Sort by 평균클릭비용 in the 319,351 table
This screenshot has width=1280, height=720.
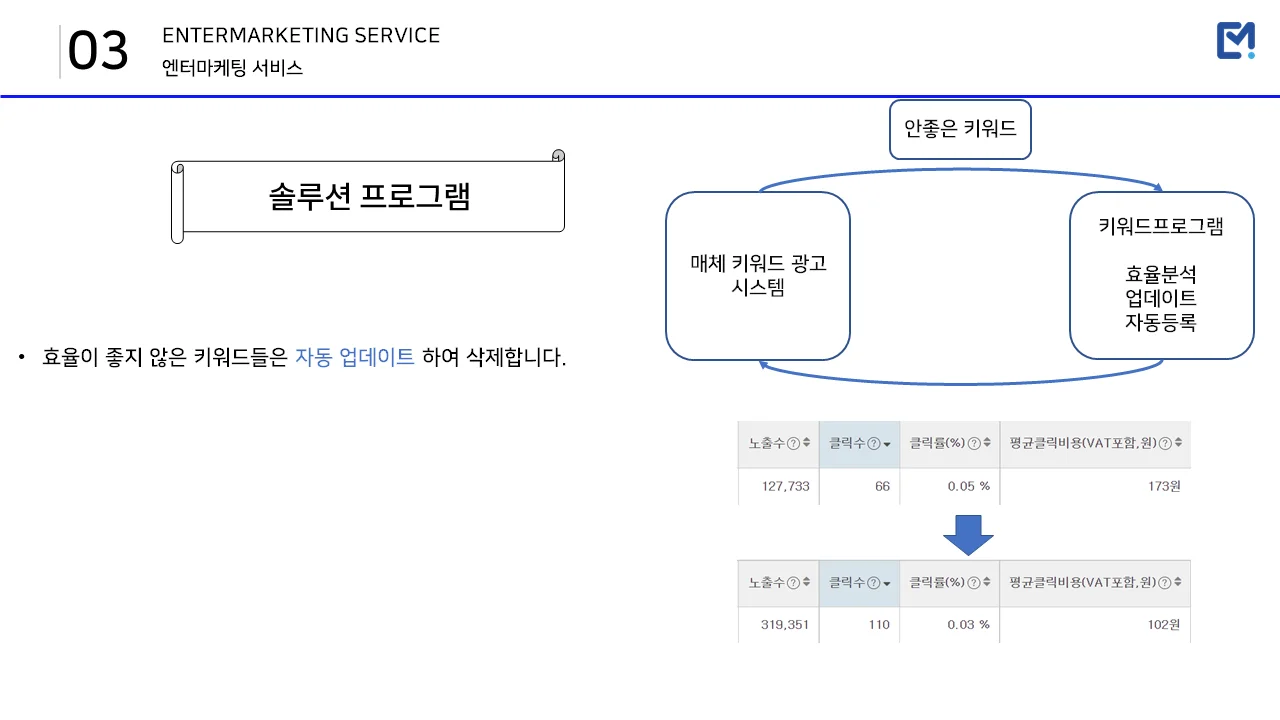[1178, 582]
